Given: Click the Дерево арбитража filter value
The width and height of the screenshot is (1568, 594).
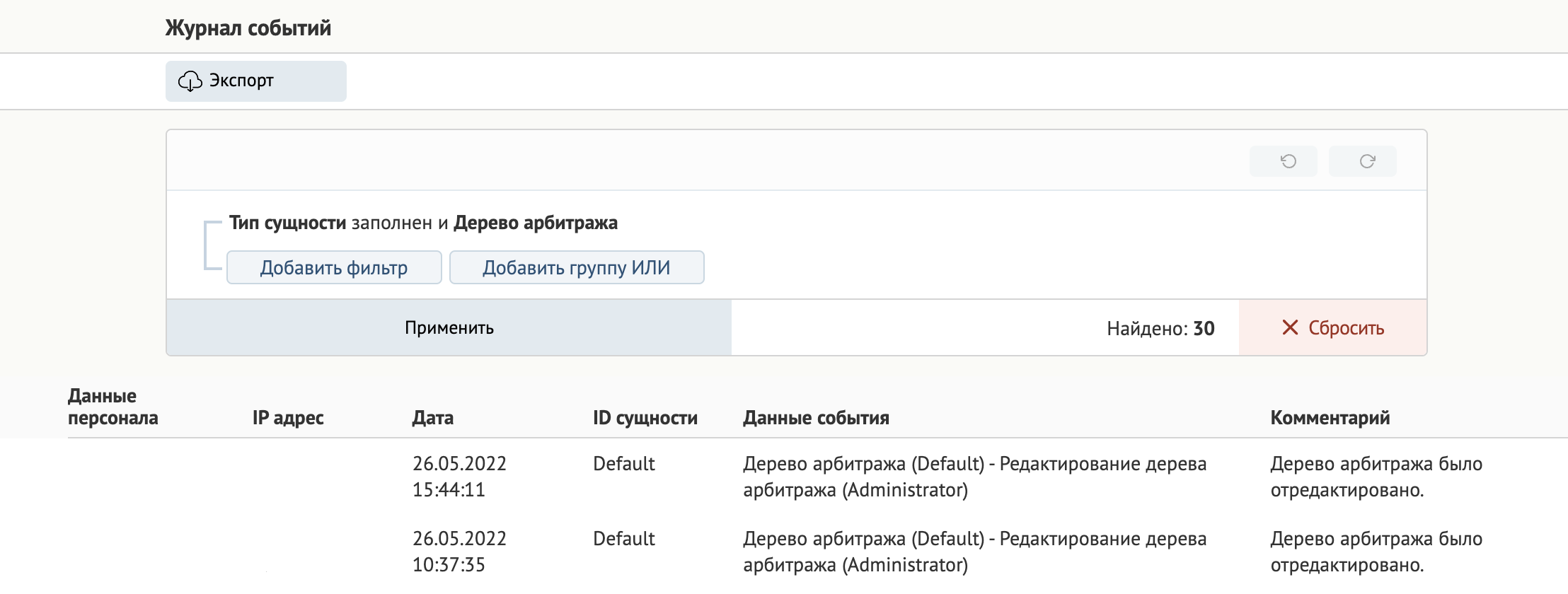Looking at the screenshot, I should pyautogui.click(x=536, y=223).
